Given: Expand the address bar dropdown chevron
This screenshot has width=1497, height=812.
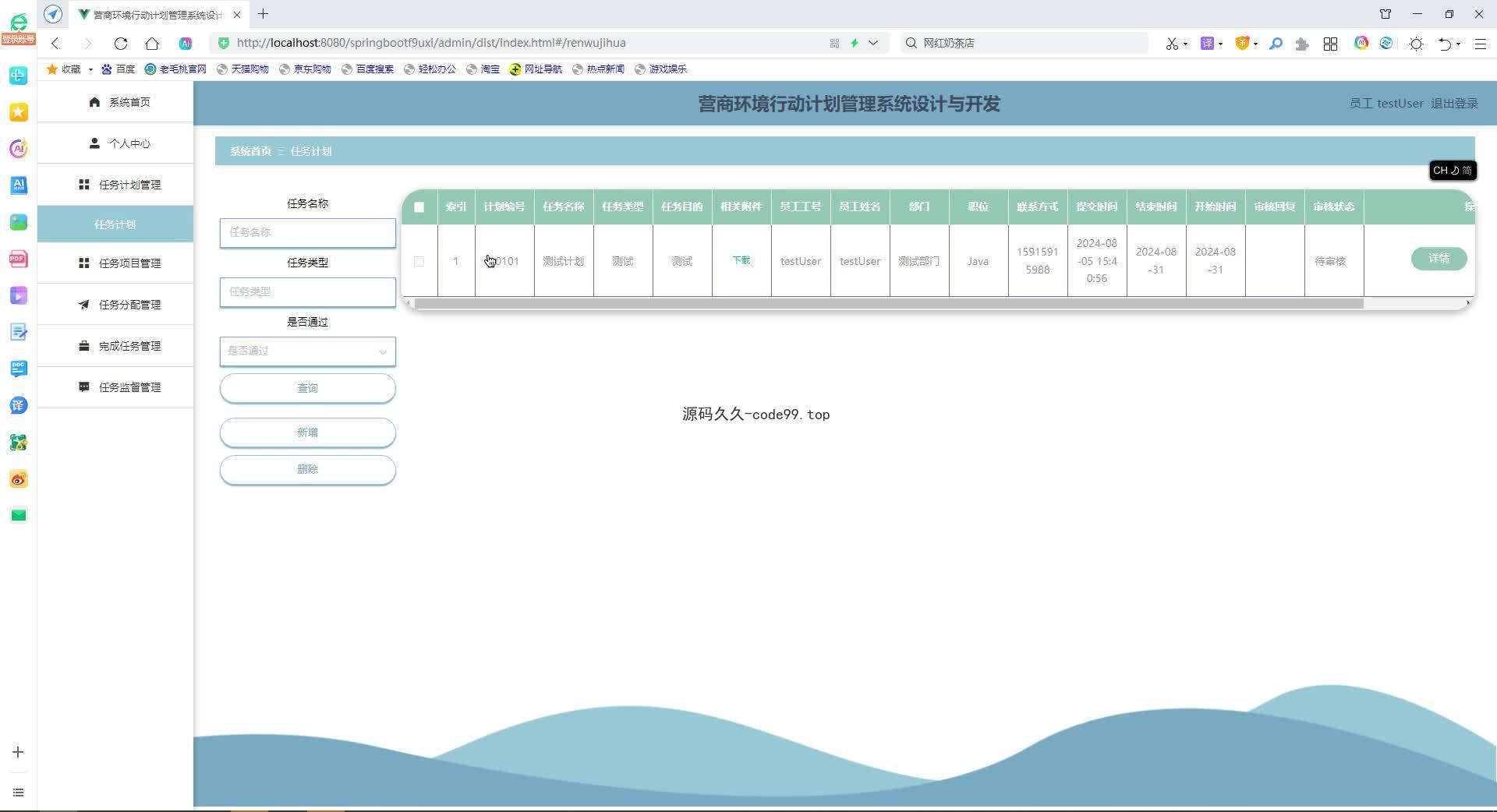Looking at the screenshot, I should (873, 44).
